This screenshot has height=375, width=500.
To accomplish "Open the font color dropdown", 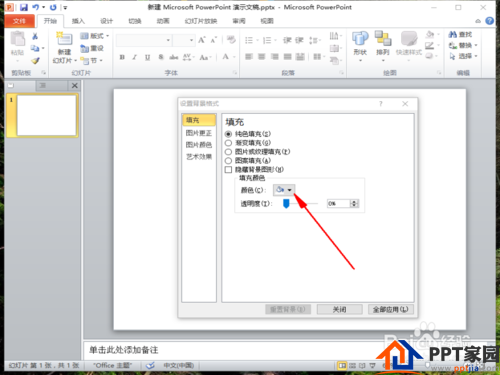I will coord(234,57).
